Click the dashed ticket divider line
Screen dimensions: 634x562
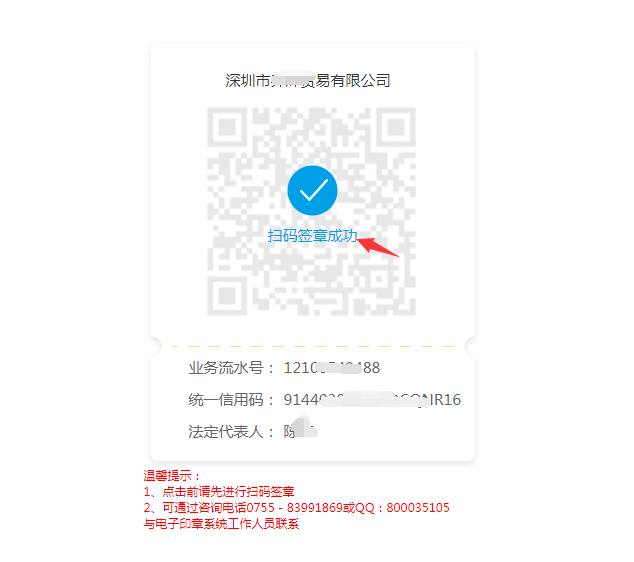pyautogui.click(x=313, y=346)
